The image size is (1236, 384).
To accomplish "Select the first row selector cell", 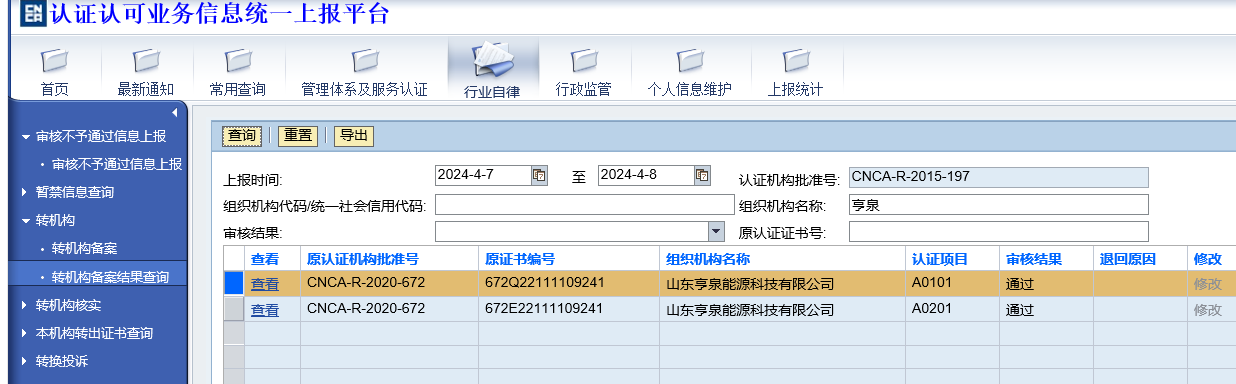I will (233, 283).
